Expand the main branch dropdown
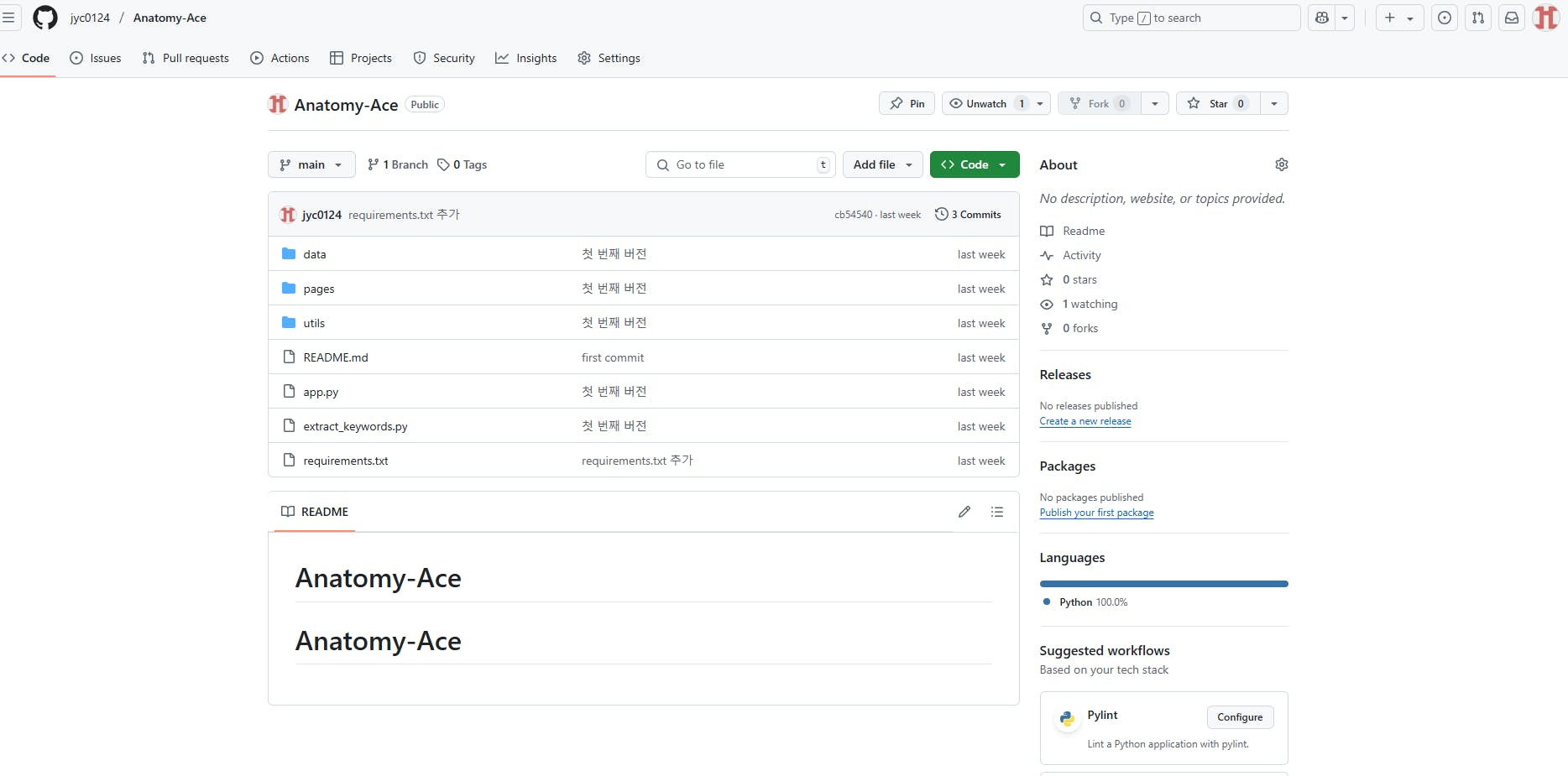Viewport: 1568px width, 776px height. pos(311,164)
